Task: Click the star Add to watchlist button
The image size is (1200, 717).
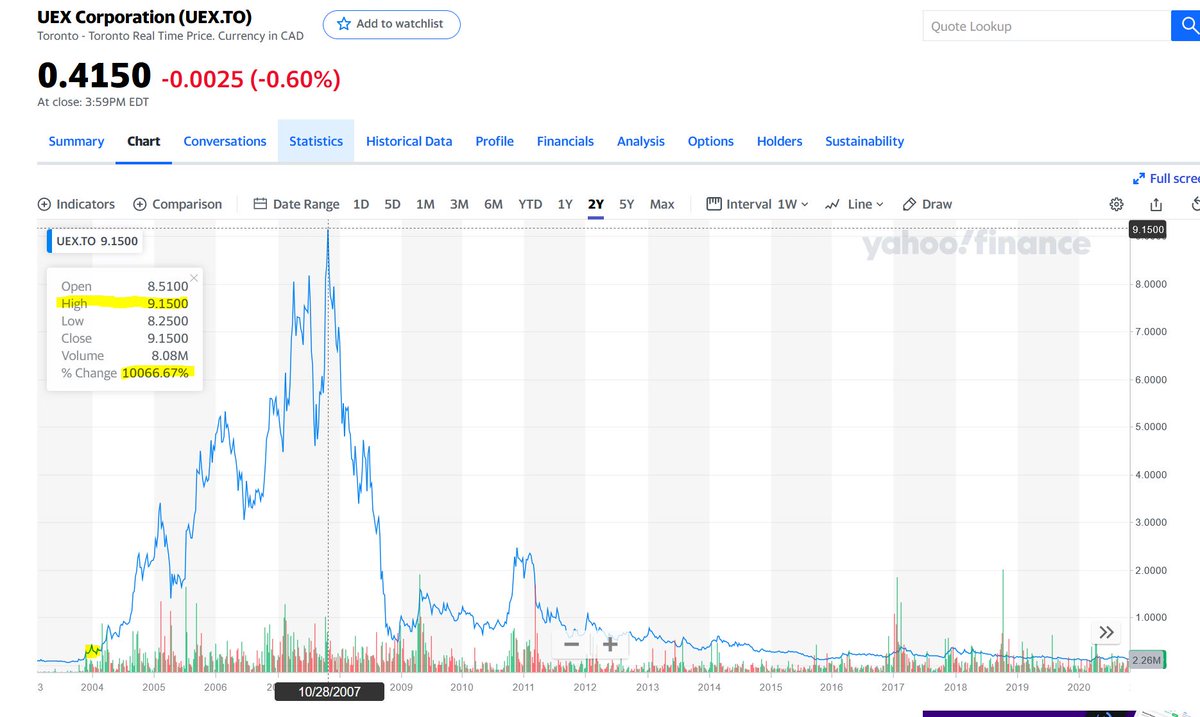Action: click(x=391, y=24)
